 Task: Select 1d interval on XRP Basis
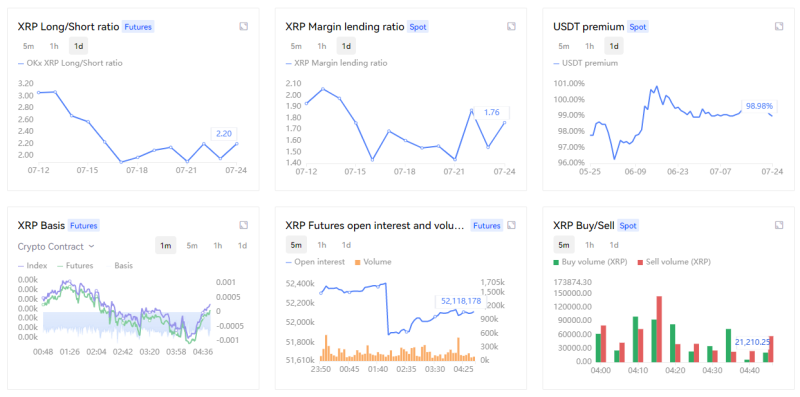(x=242, y=245)
